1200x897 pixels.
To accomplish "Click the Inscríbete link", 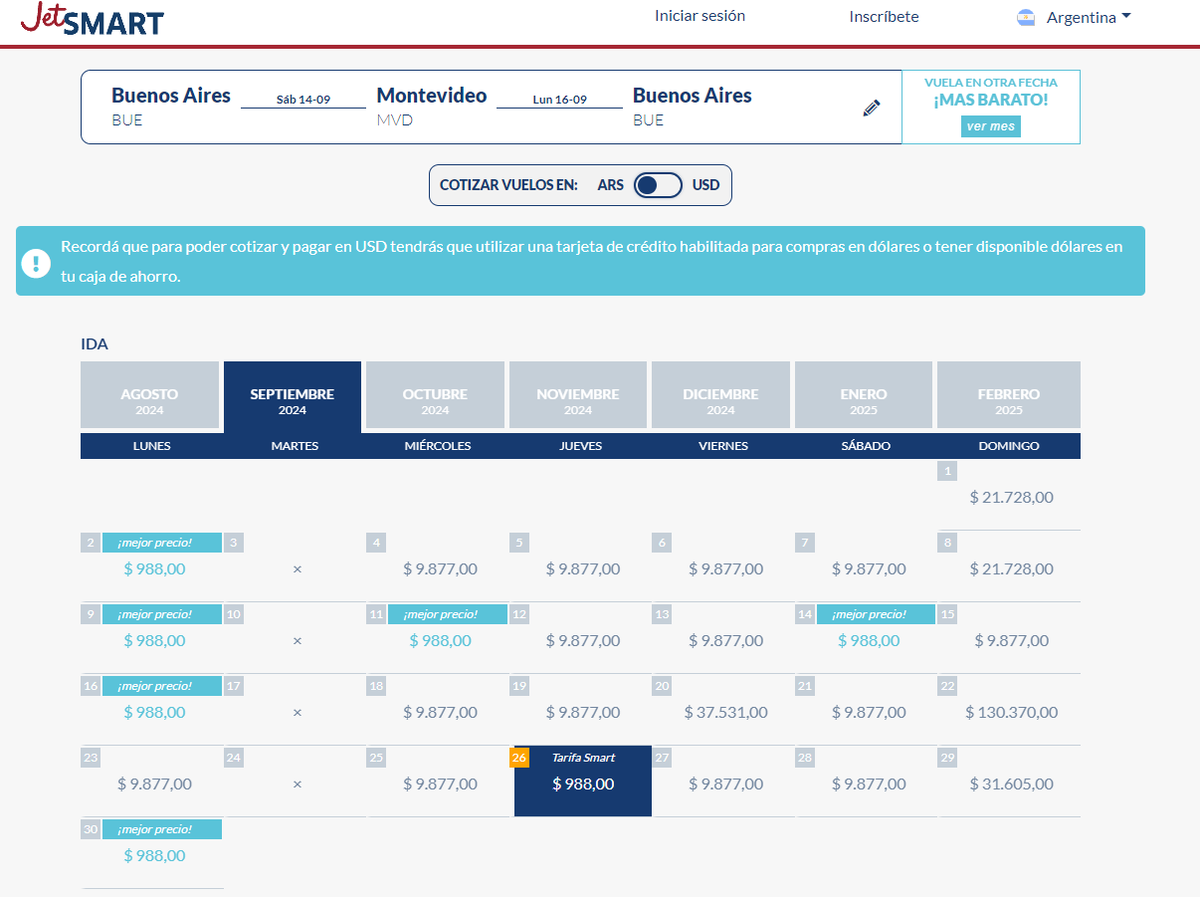I will point(884,17).
